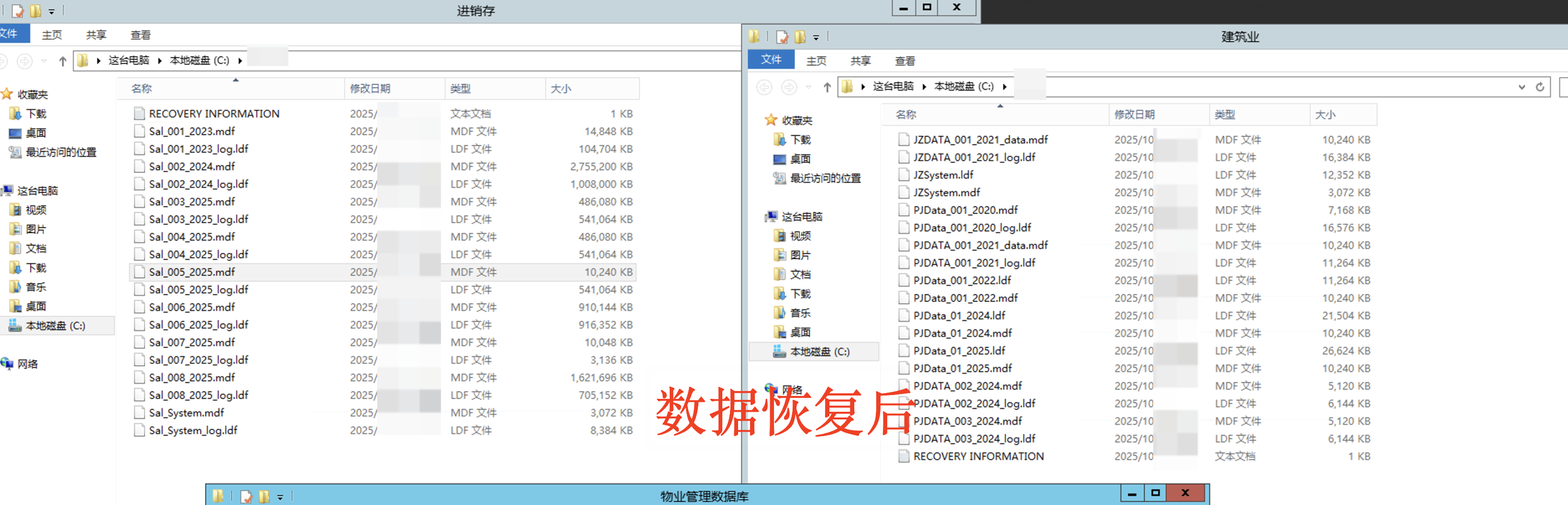
Task: Click the up arrow in 进销存 window
Action: pyautogui.click(x=62, y=61)
